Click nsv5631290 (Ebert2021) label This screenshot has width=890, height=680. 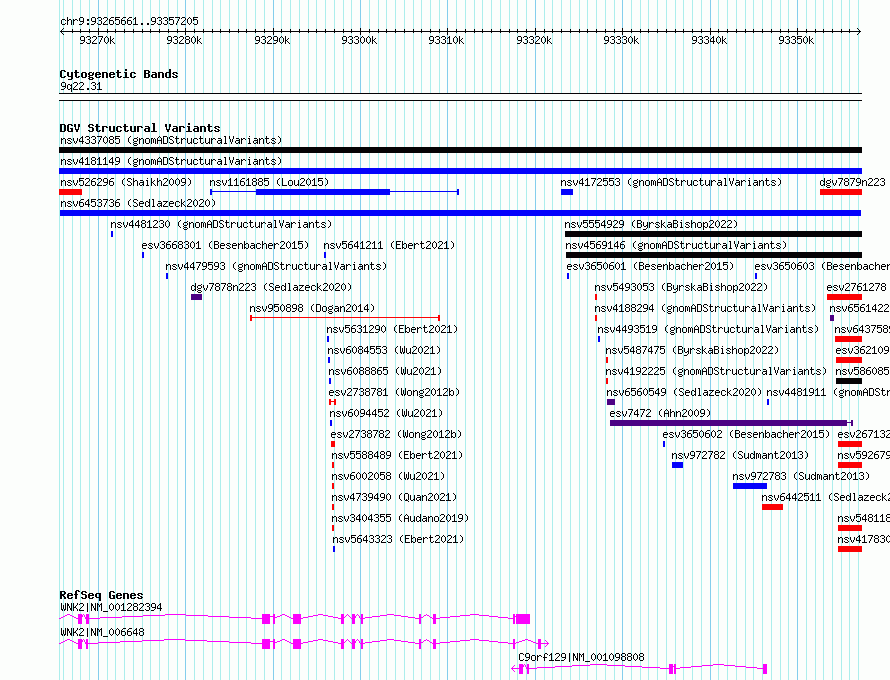(x=392, y=329)
